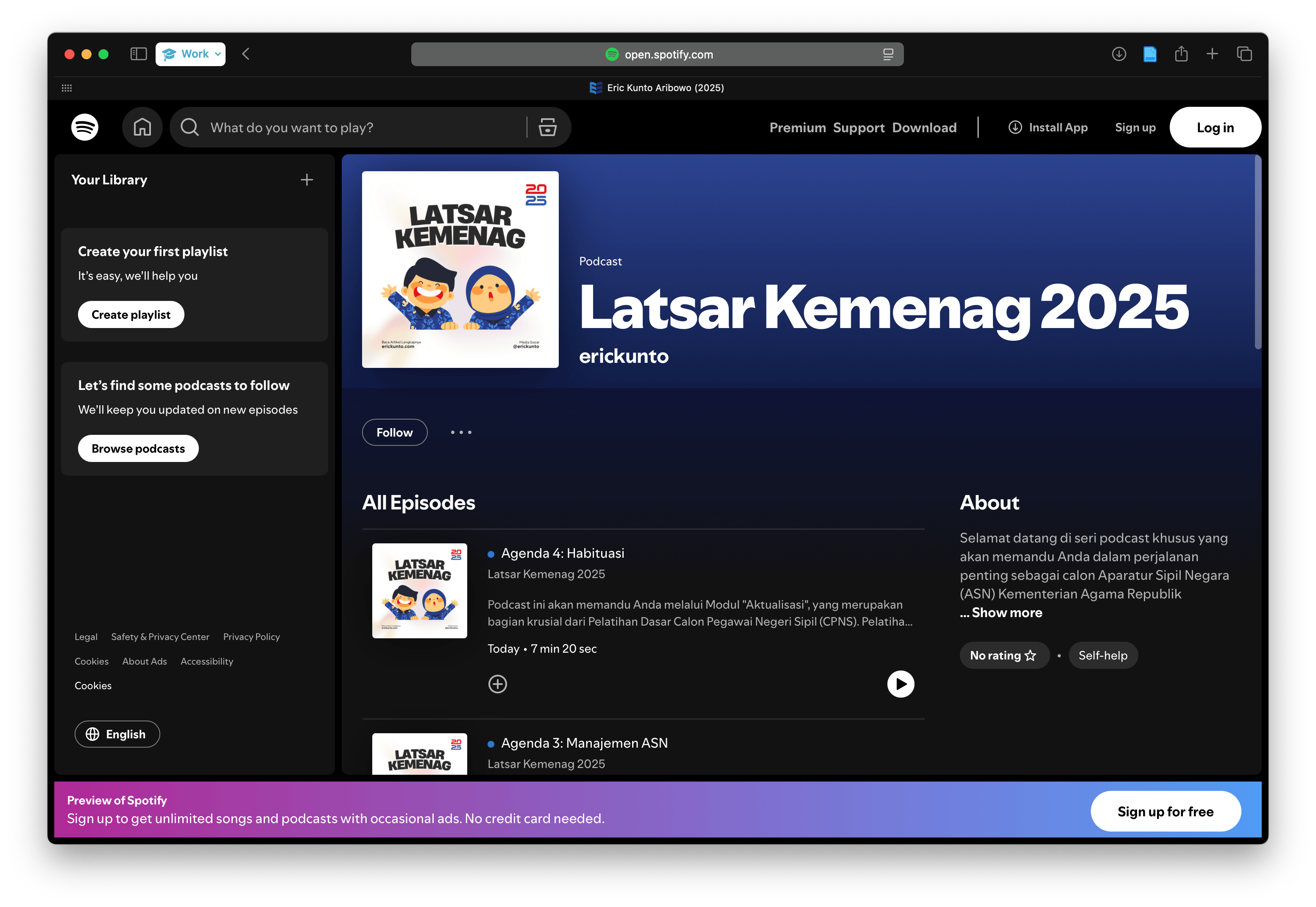Open the English language selector

point(117,734)
